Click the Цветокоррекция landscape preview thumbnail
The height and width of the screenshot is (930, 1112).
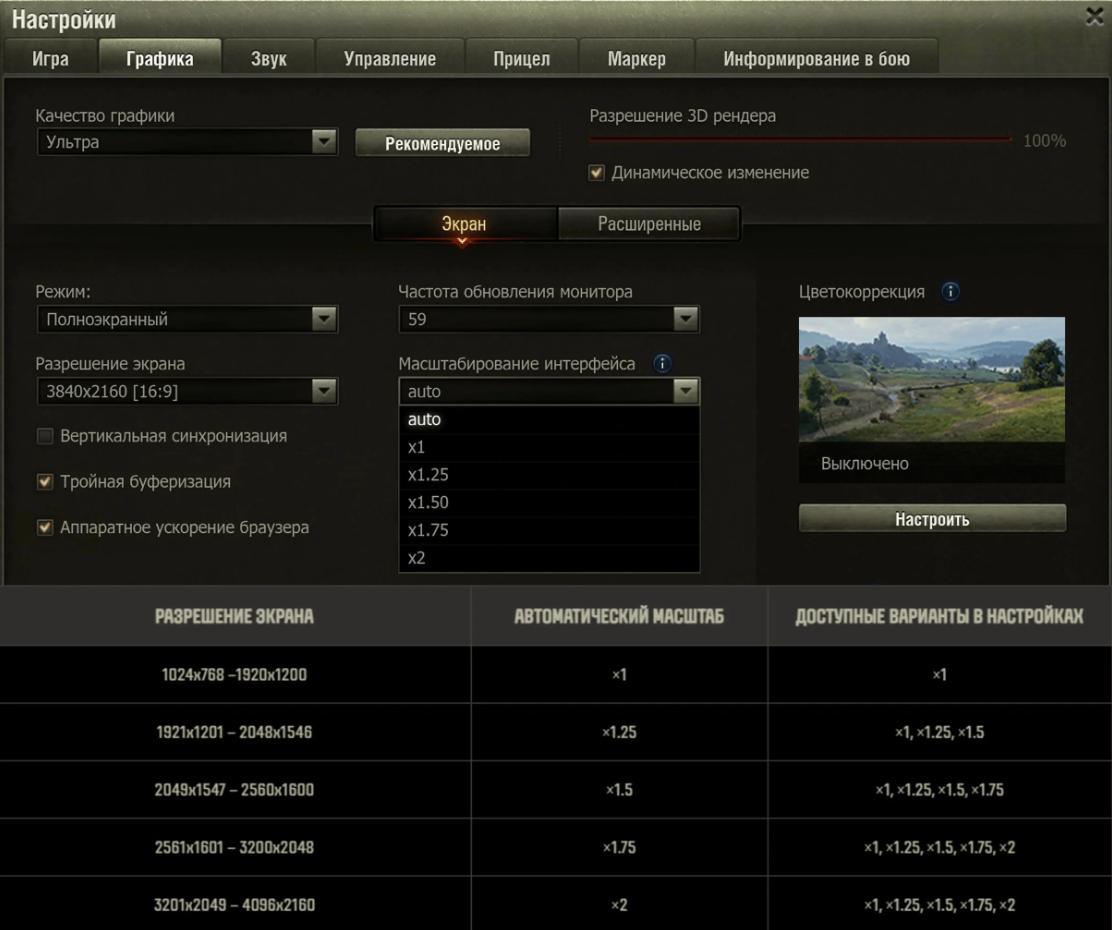pyautogui.click(x=932, y=380)
